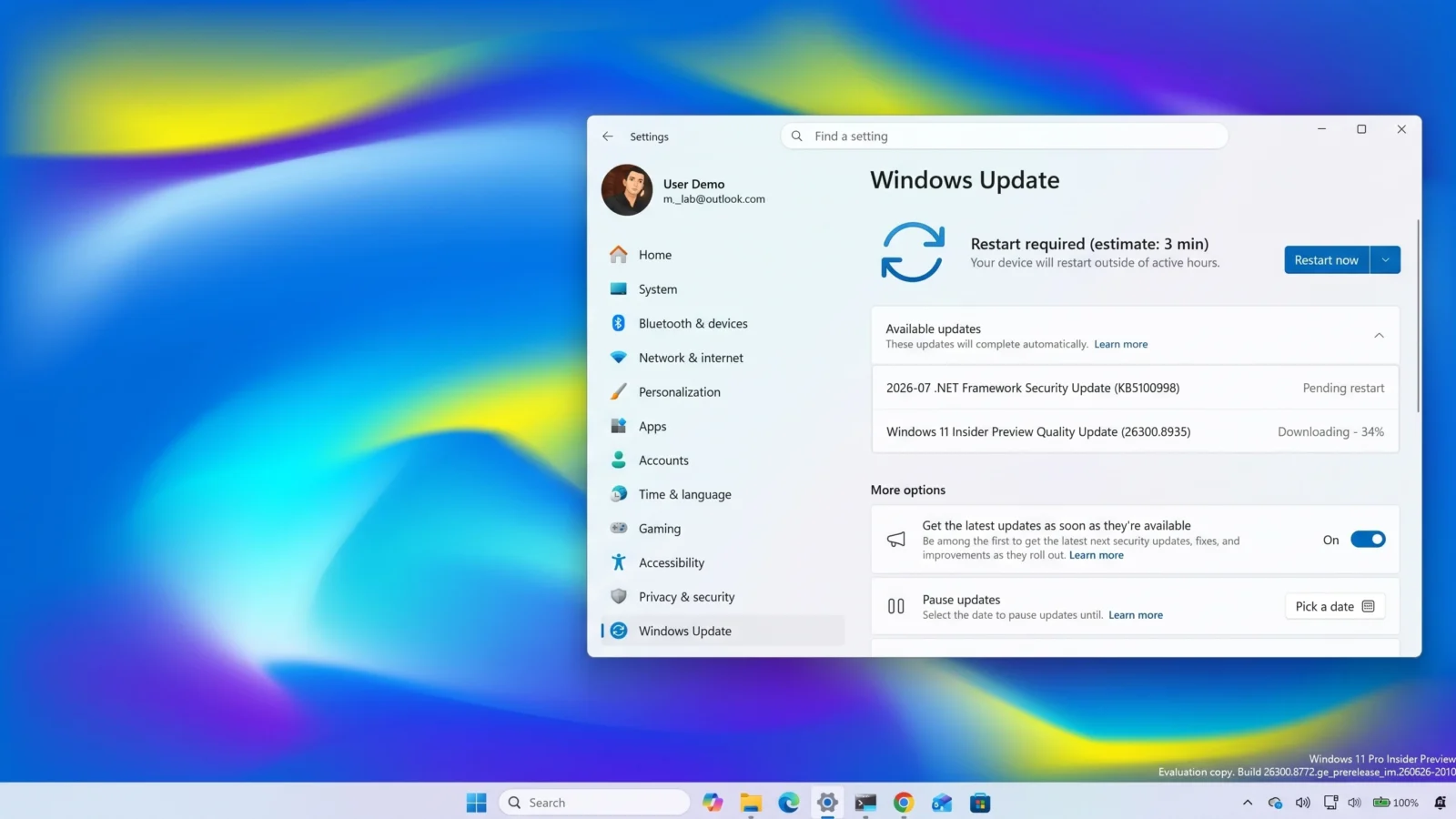This screenshot has width=1456, height=819.
Task: Open the Pick a date dropdown
Action: point(1335,606)
